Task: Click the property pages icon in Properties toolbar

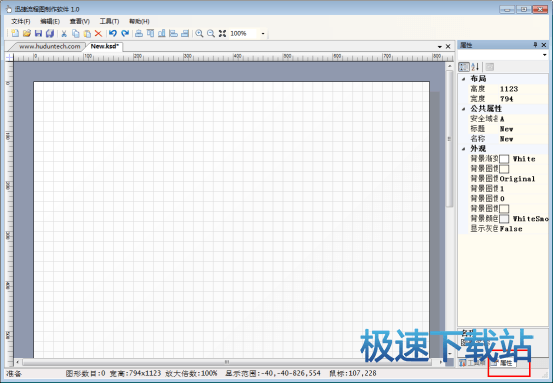Action: (489, 67)
